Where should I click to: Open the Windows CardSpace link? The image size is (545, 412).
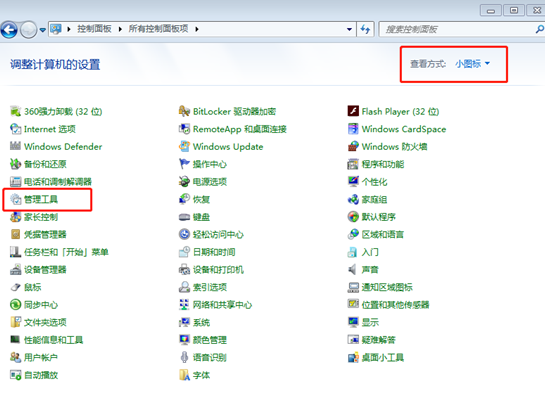point(404,129)
